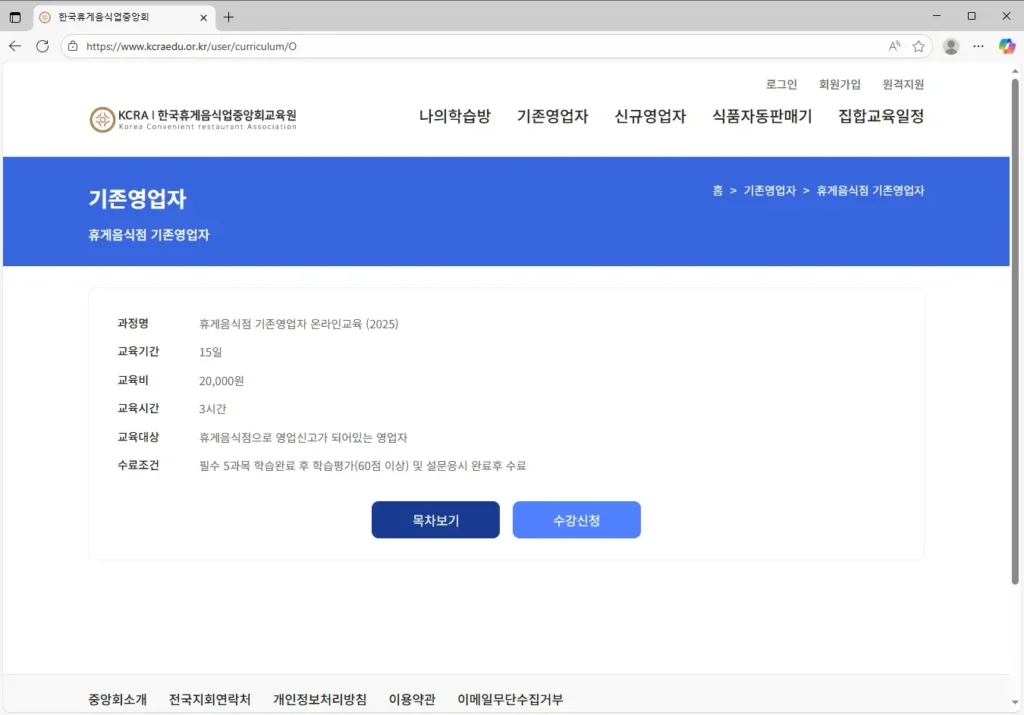Click the 회원가입 link
1024x715 pixels.
point(839,84)
